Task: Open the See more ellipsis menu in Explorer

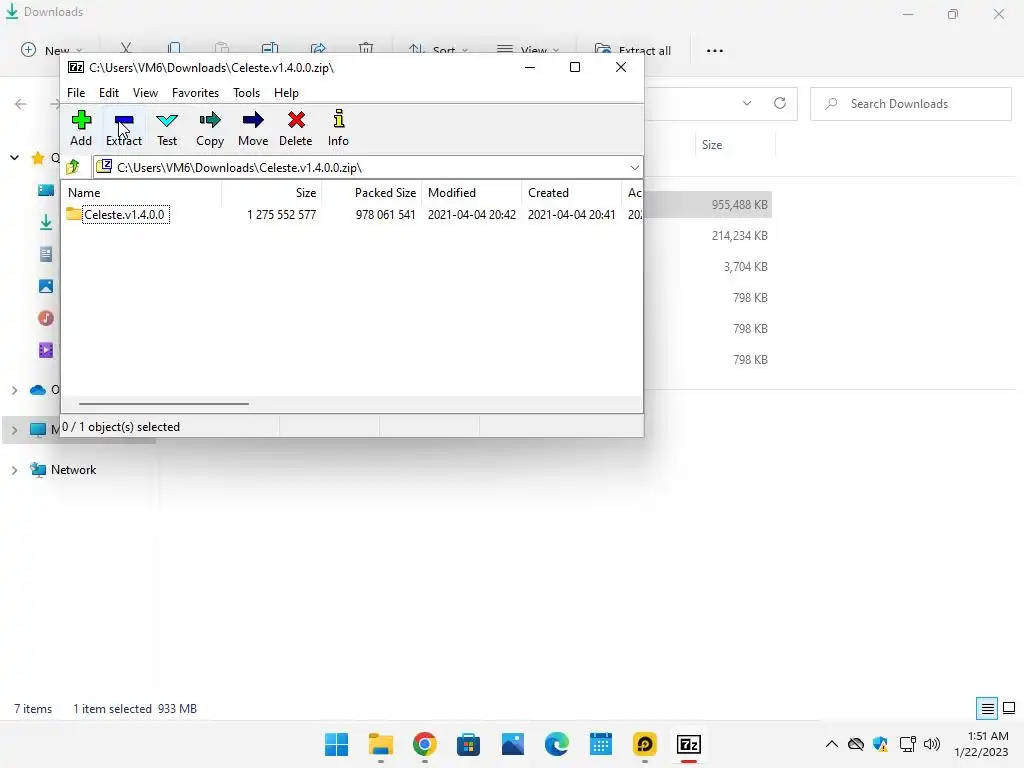Action: 714,50
